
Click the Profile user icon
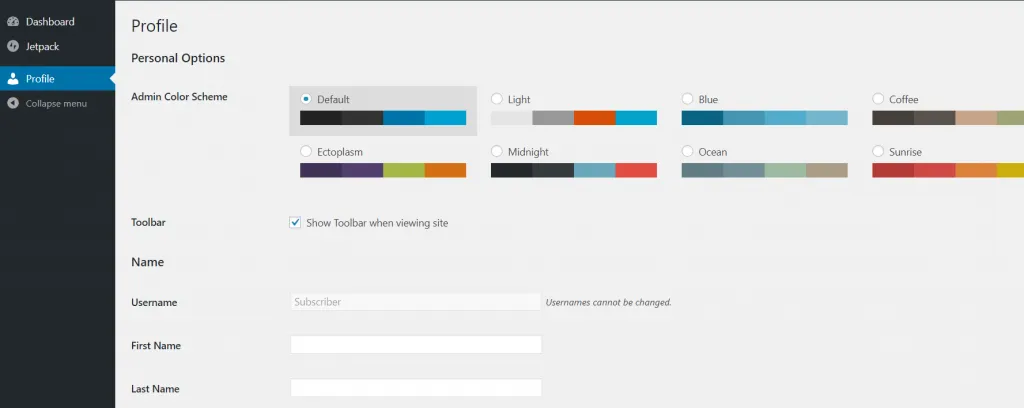(x=12, y=79)
